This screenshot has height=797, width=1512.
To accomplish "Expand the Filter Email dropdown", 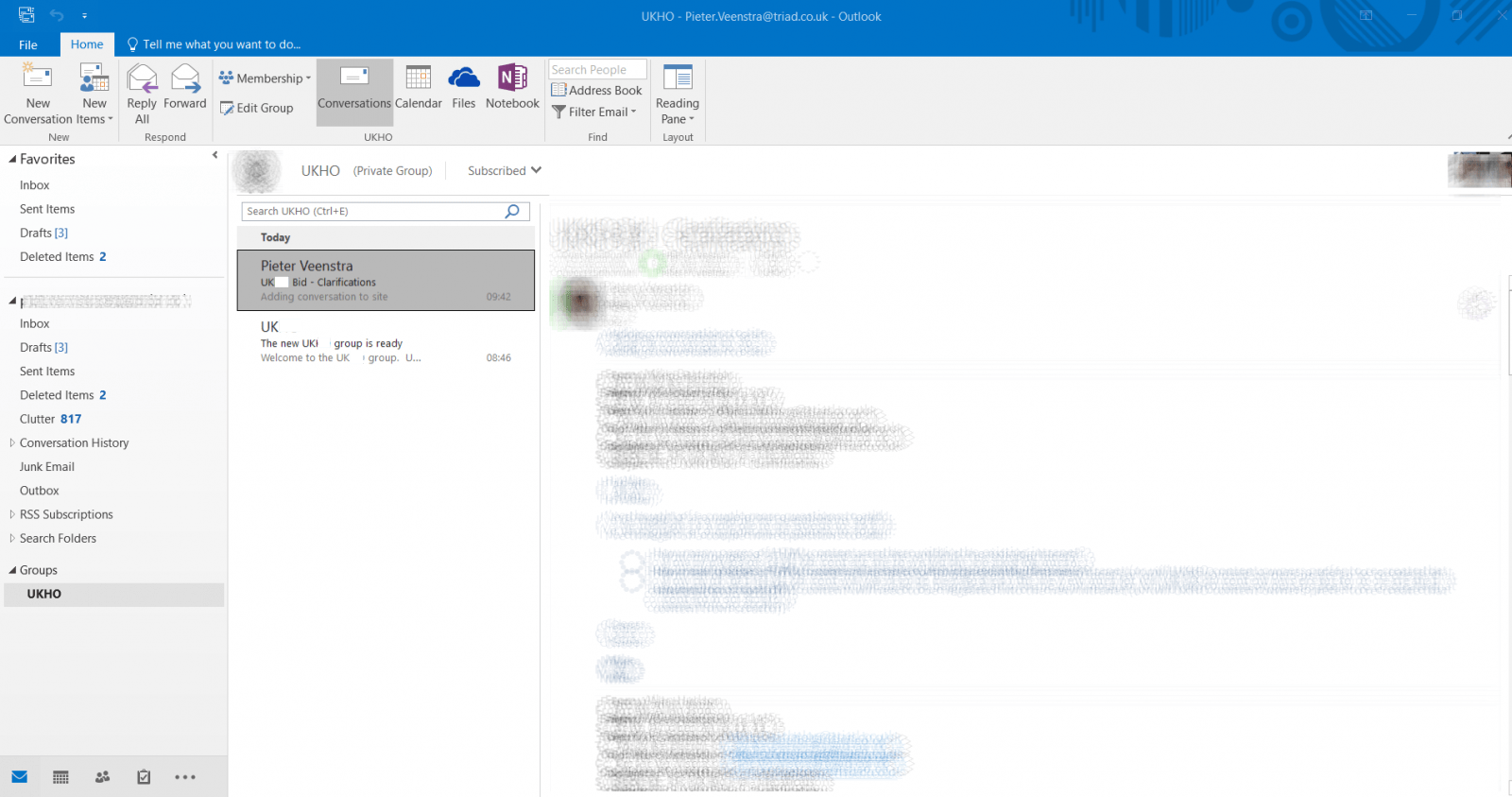I will 594,112.
